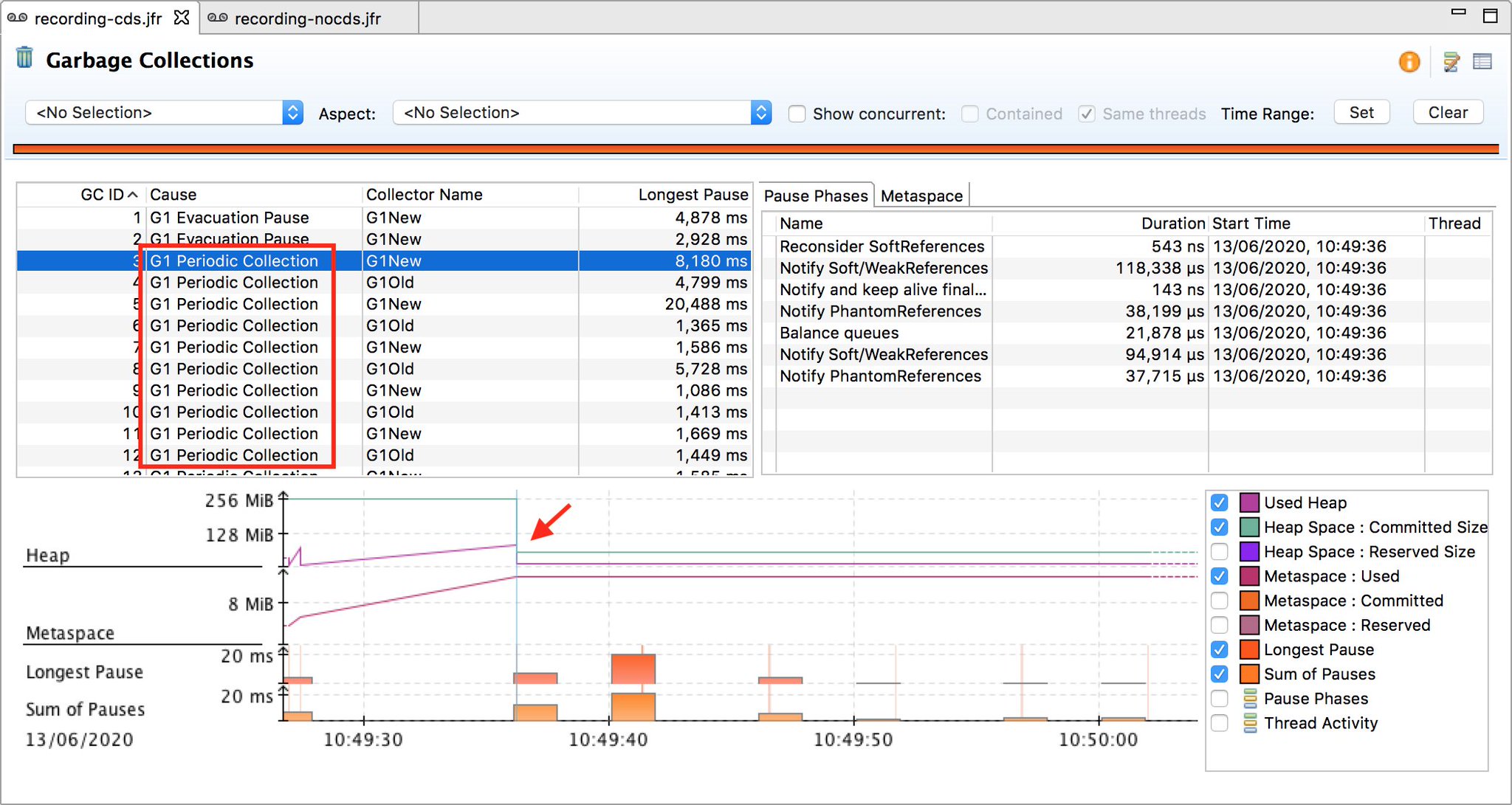Click the stacked-bars icon beside Thread Activity legend
Viewport: 1512px width, 805px height.
(x=1249, y=723)
